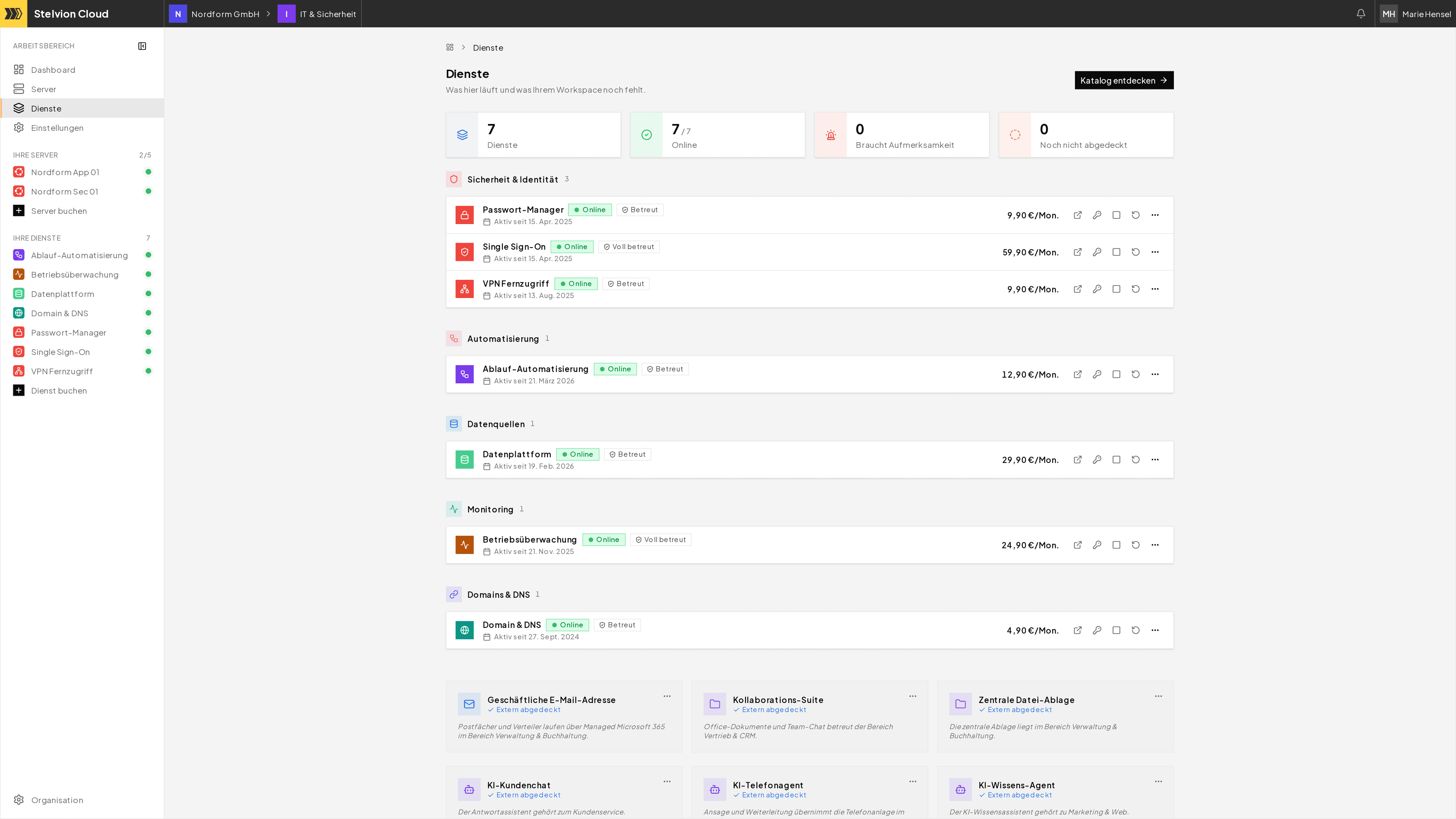Open menu on Zentrale Datei-Ablage card
The height and width of the screenshot is (819, 1456).
tap(1158, 697)
